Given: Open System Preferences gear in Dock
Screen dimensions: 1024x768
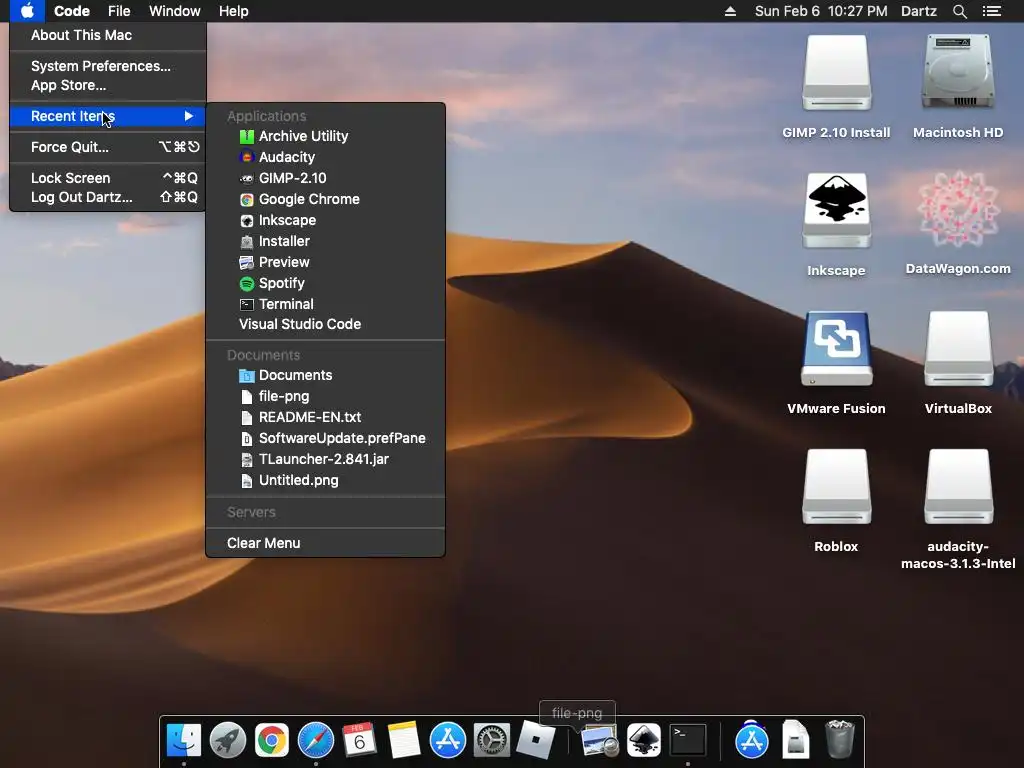Looking at the screenshot, I should coord(492,740).
